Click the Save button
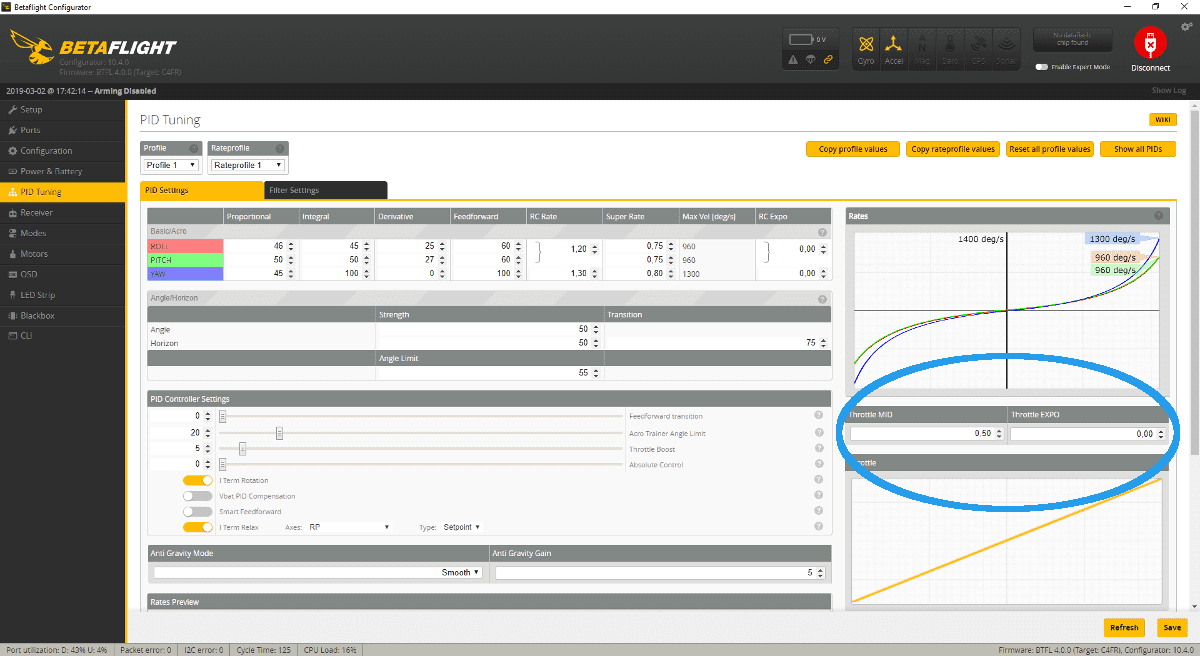 point(1171,628)
